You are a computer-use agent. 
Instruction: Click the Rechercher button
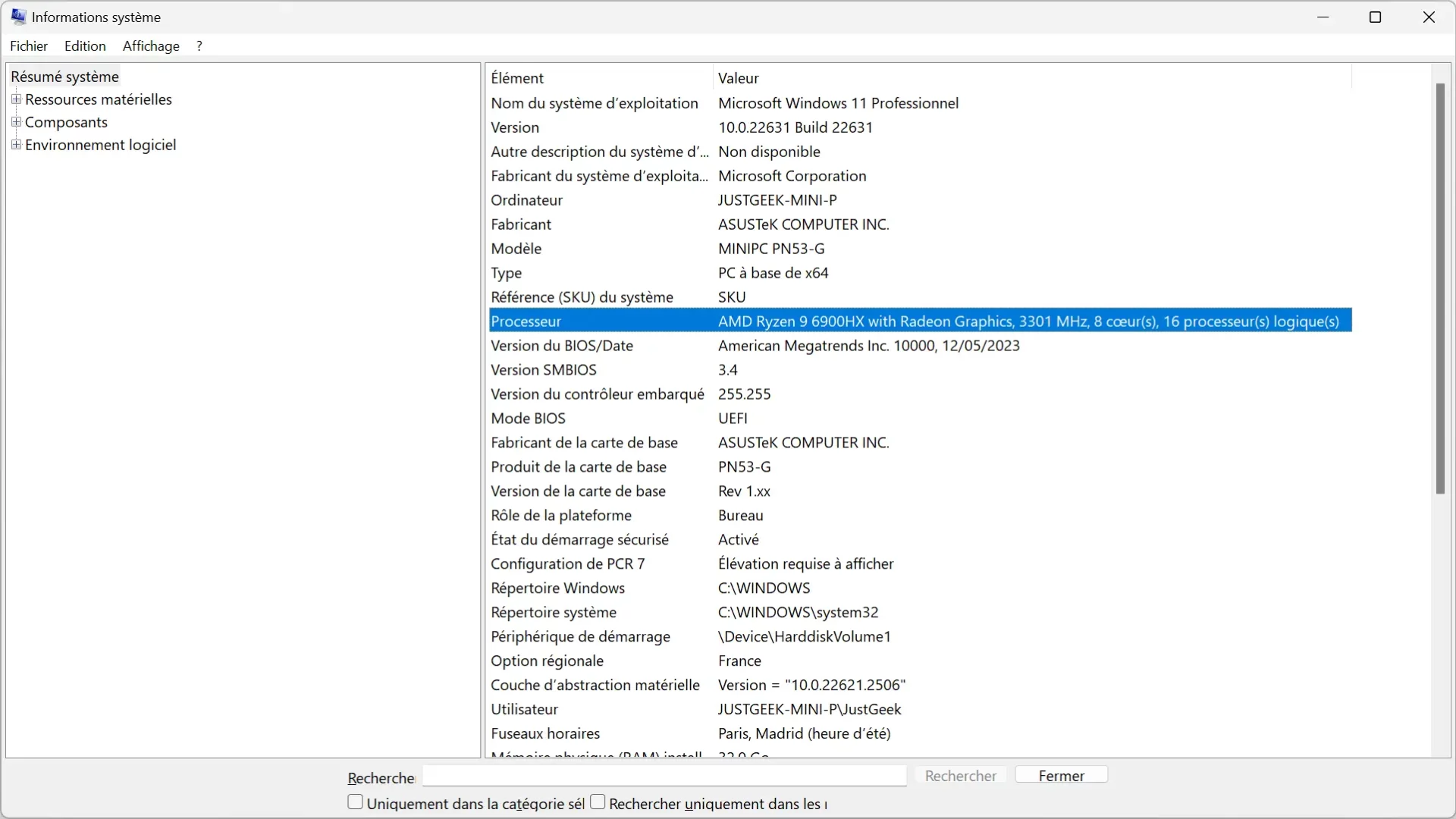click(961, 776)
